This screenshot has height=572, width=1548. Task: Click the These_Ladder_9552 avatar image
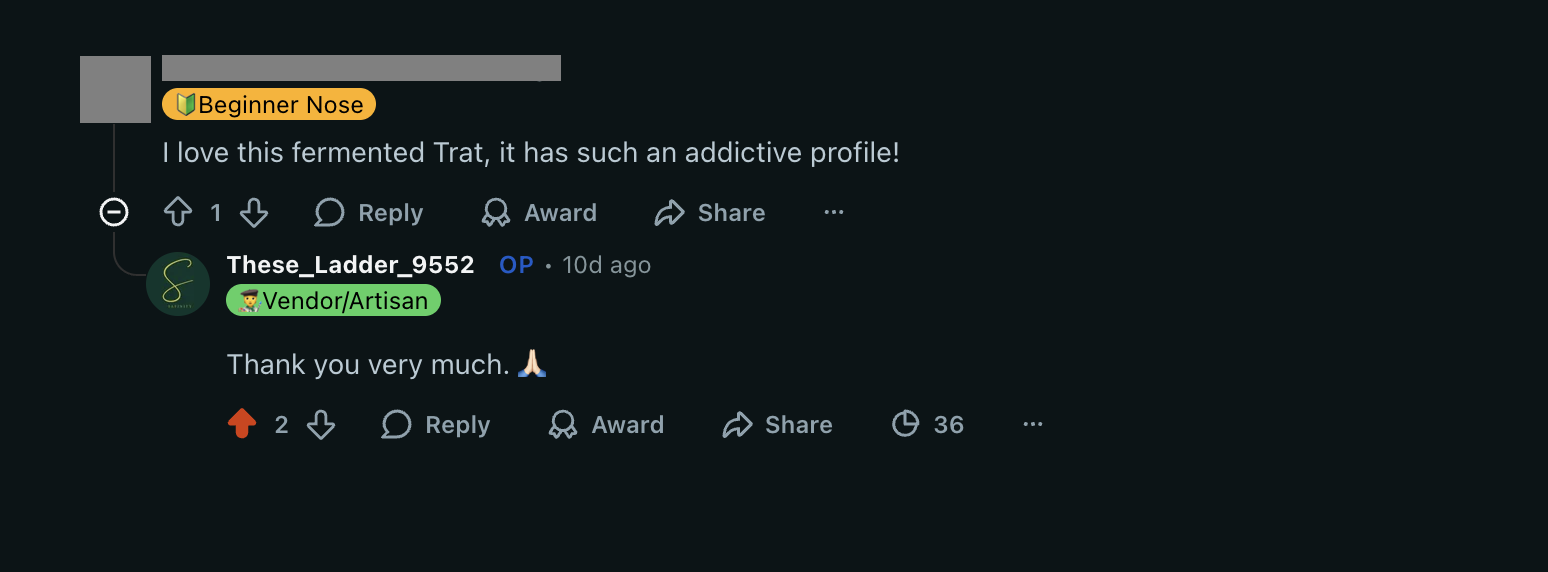178,284
